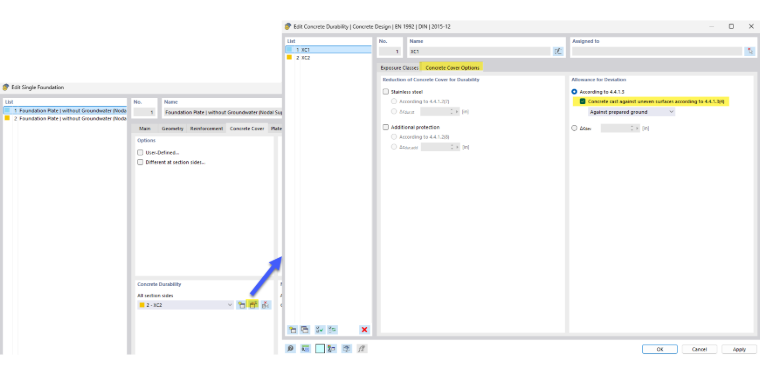Viewport: 760px width, 375px height.
Task: Check User-Defined option in Single Foundation
Action: click(140, 153)
